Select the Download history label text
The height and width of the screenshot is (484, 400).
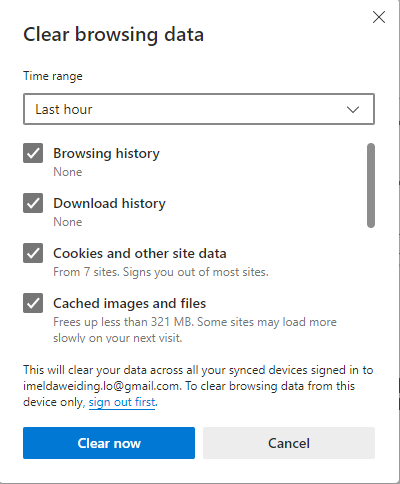coord(109,203)
